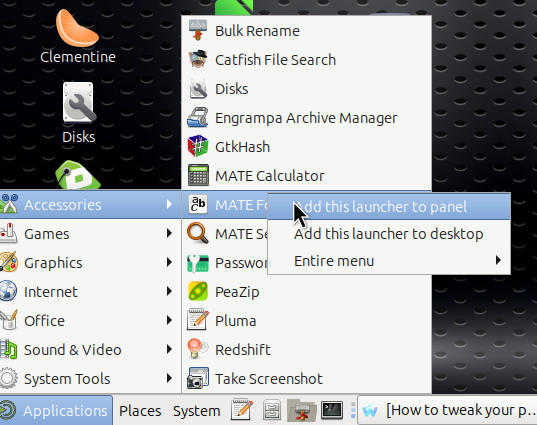Open the System panel menu
537x425 pixels.
(x=197, y=411)
